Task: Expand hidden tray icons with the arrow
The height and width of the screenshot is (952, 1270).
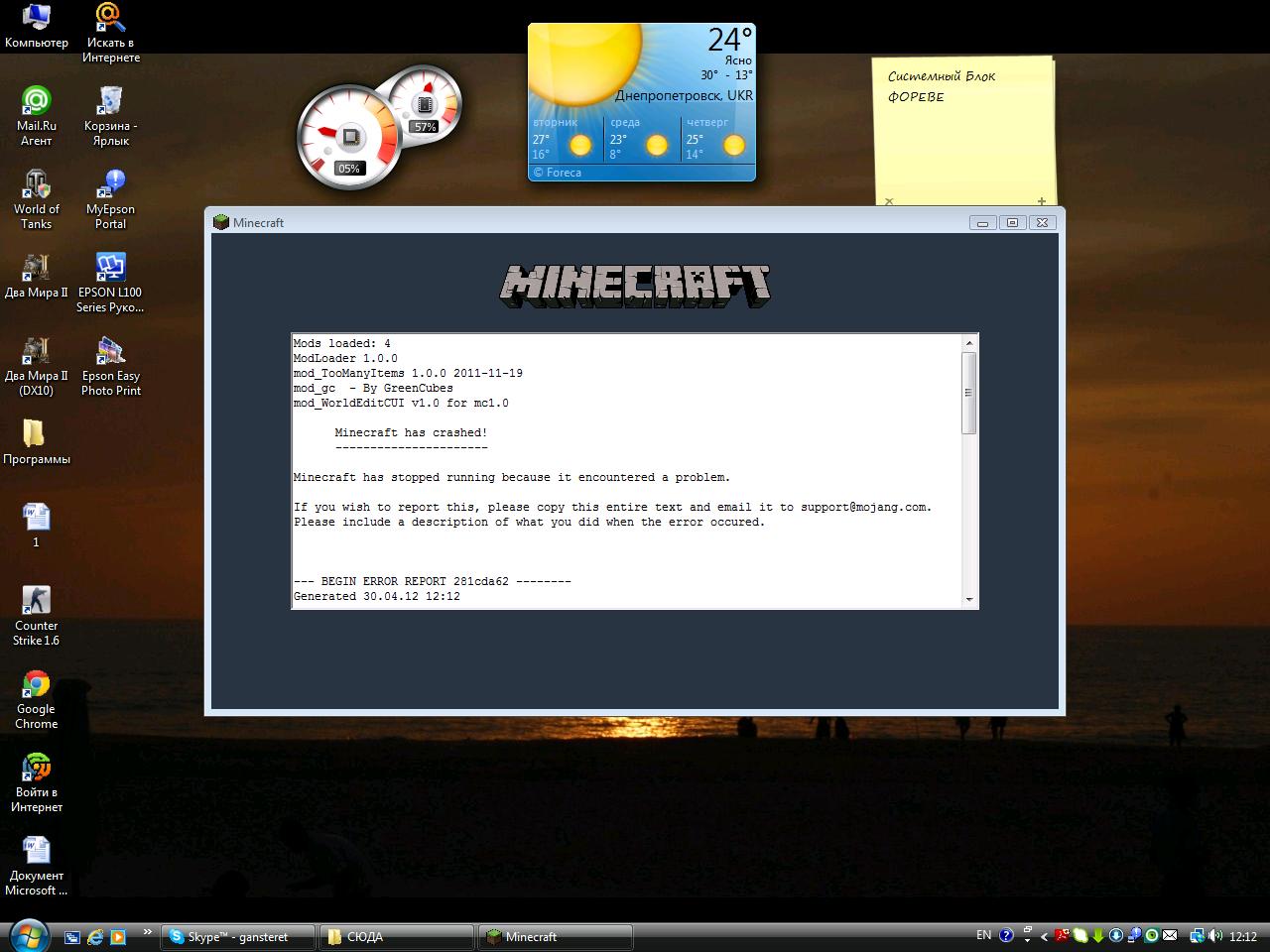Action: click(1044, 937)
